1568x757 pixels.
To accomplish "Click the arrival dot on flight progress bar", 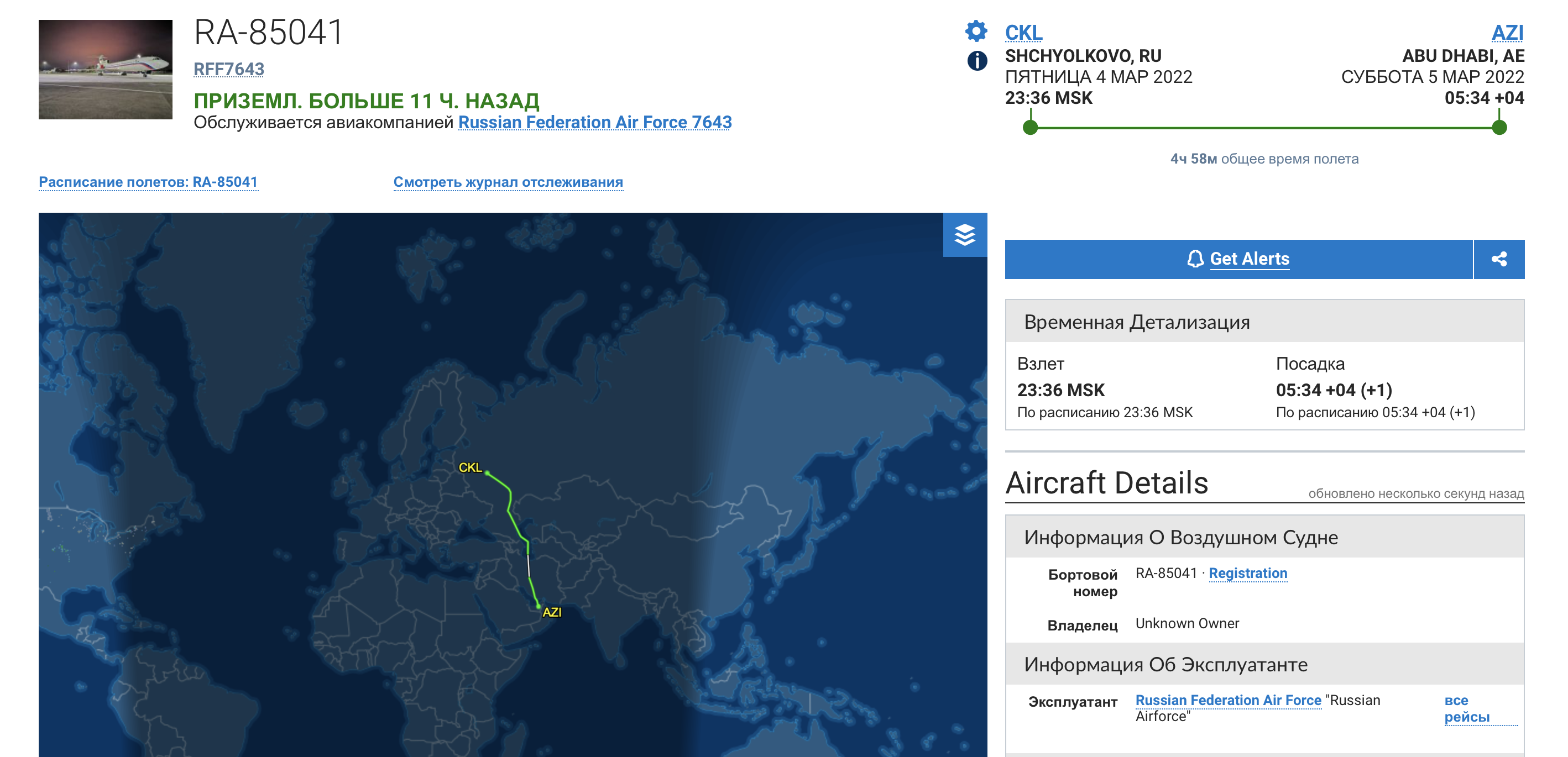I will [x=1499, y=128].
